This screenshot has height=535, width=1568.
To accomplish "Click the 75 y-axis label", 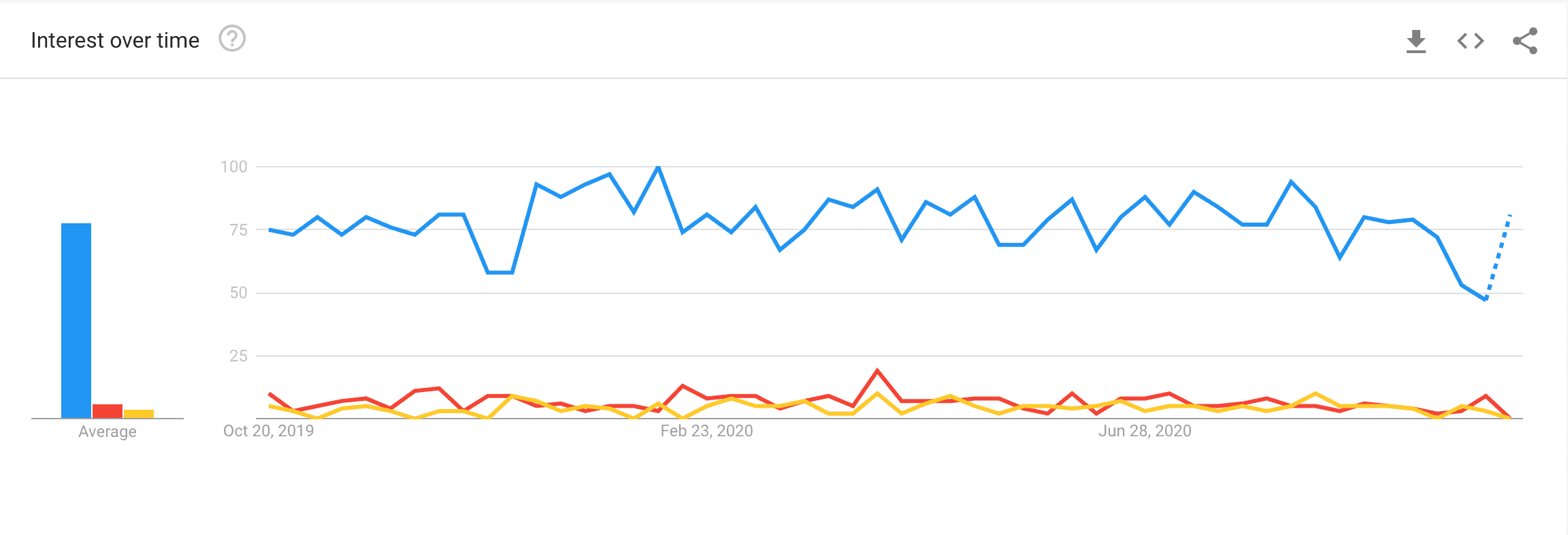I will [x=238, y=230].
